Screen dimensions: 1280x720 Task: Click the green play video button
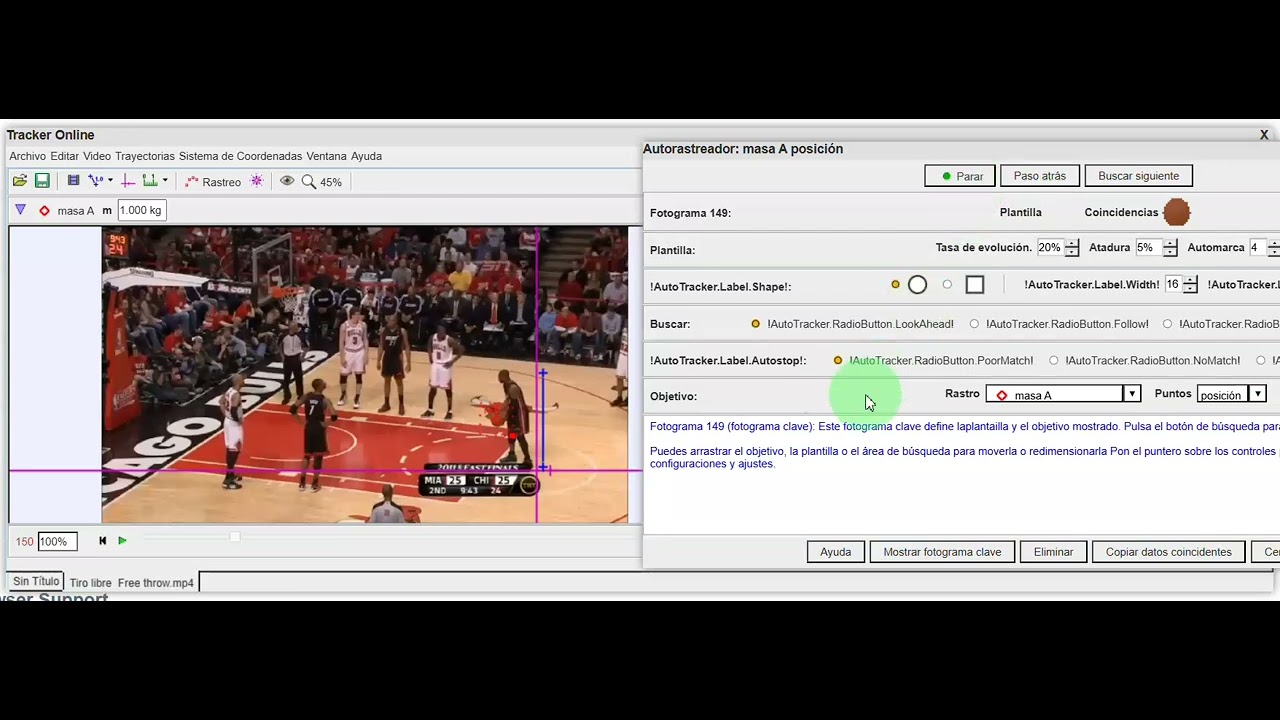tap(122, 541)
